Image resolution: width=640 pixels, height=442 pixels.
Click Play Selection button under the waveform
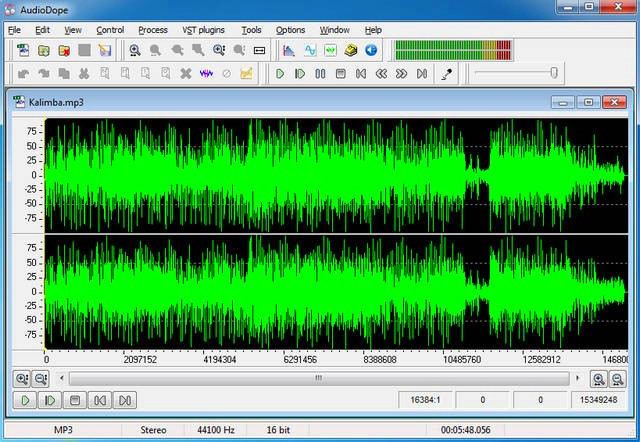click(50, 400)
